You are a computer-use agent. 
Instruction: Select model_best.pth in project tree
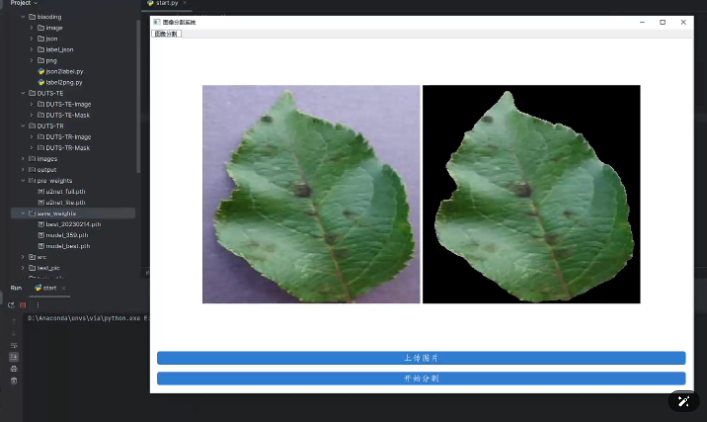pos(68,246)
